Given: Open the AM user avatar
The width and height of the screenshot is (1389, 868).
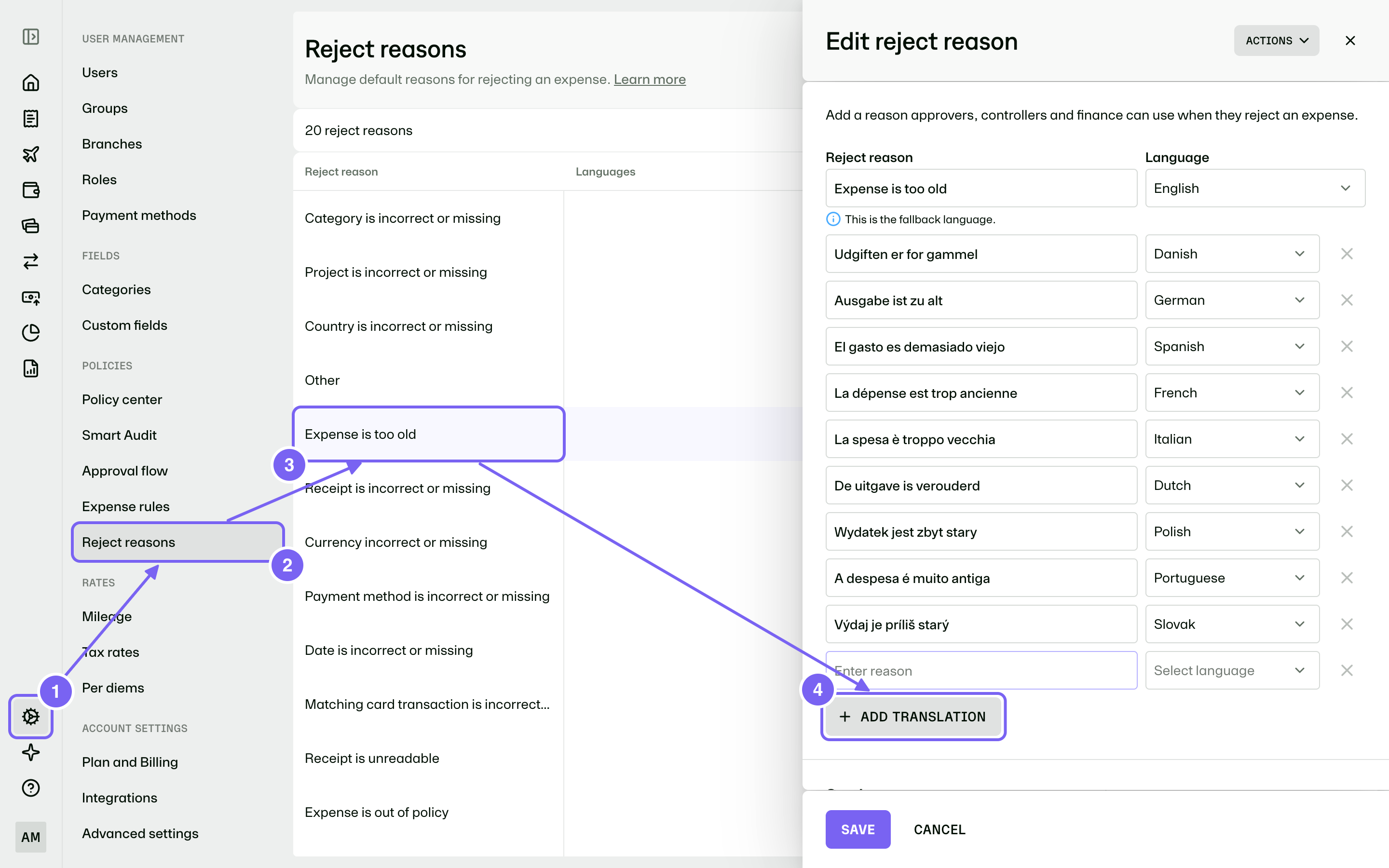Looking at the screenshot, I should tap(30, 837).
